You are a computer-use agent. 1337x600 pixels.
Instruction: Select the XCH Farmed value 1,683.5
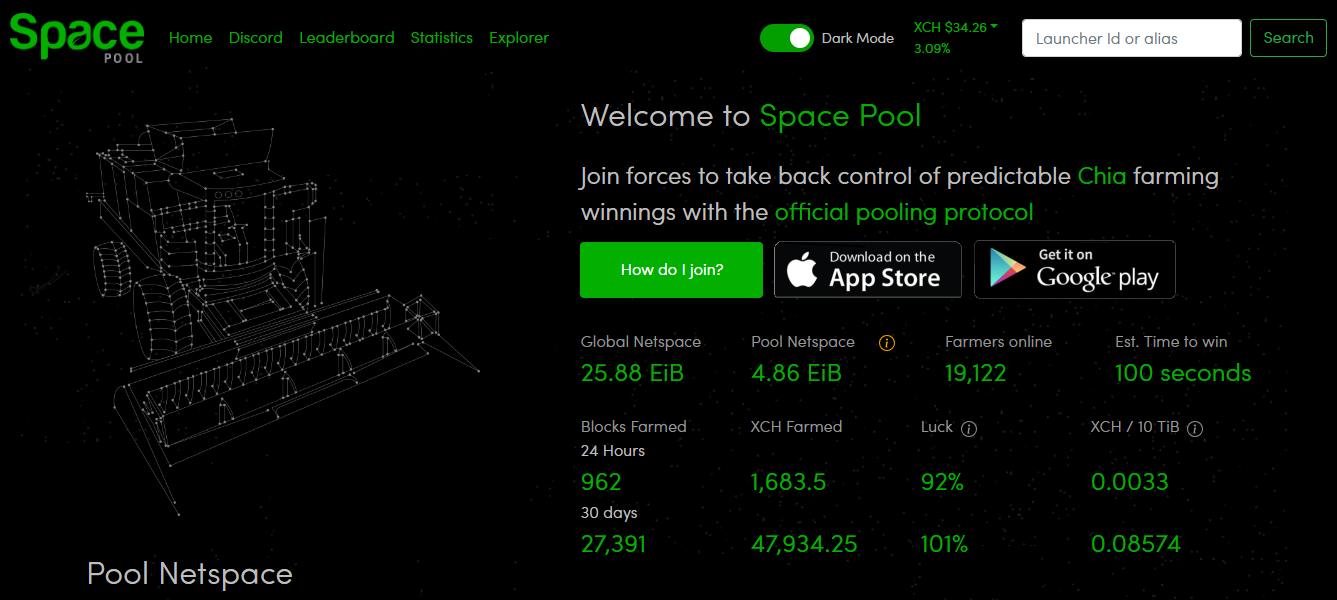(789, 482)
